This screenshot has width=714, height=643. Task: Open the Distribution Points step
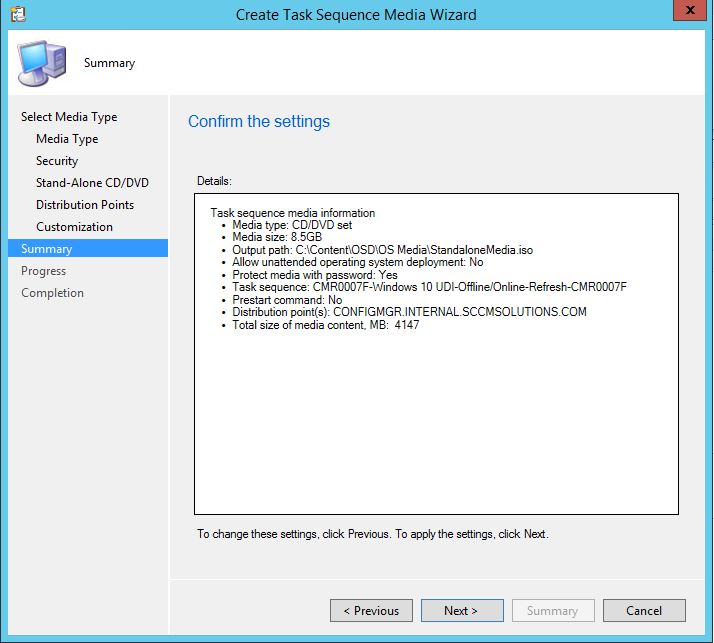point(85,205)
